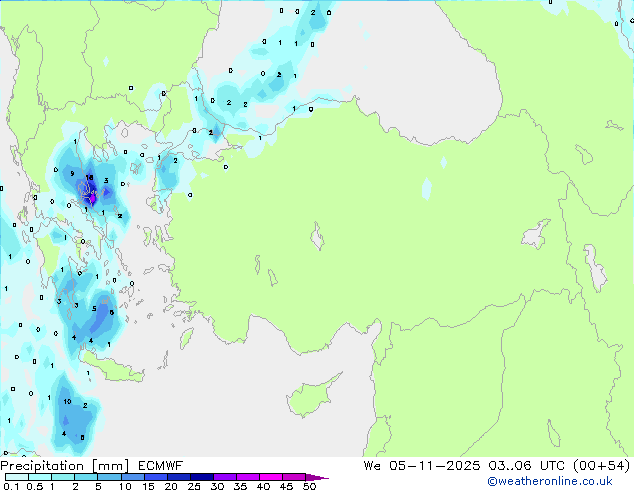Pick the 30–35 mm purple legend swatch
The image size is (634, 490).
[x=225, y=477]
